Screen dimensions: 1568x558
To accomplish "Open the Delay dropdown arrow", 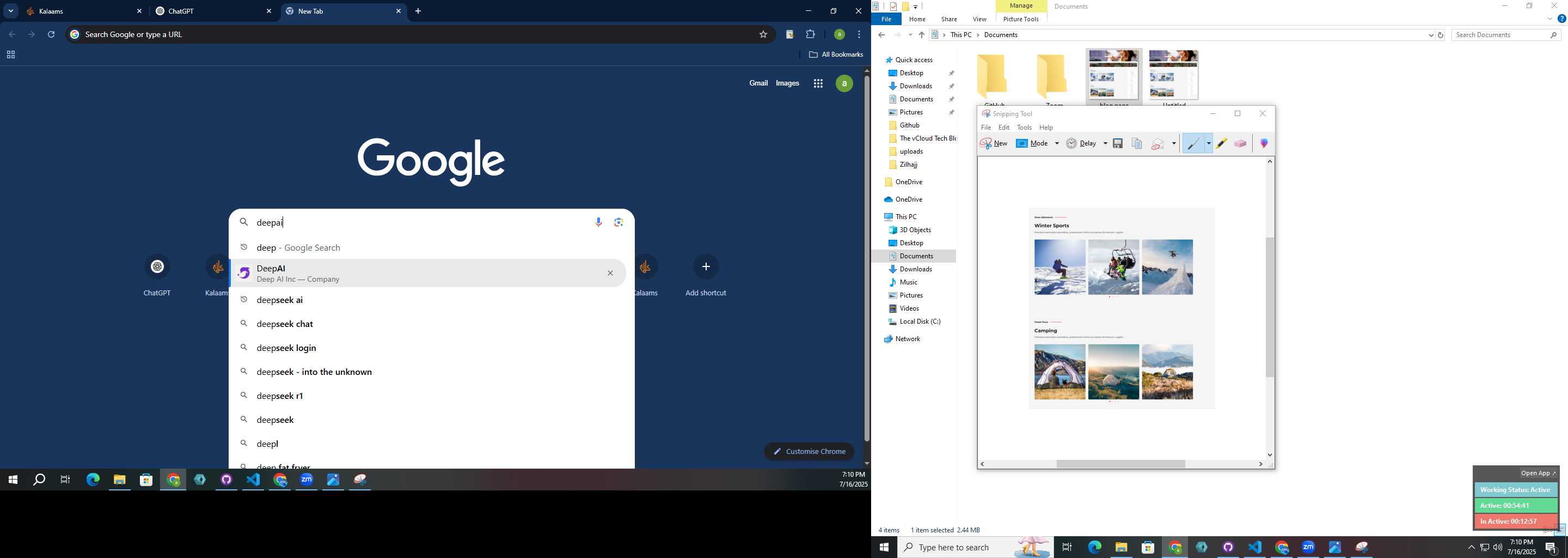I will point(1105,144).
